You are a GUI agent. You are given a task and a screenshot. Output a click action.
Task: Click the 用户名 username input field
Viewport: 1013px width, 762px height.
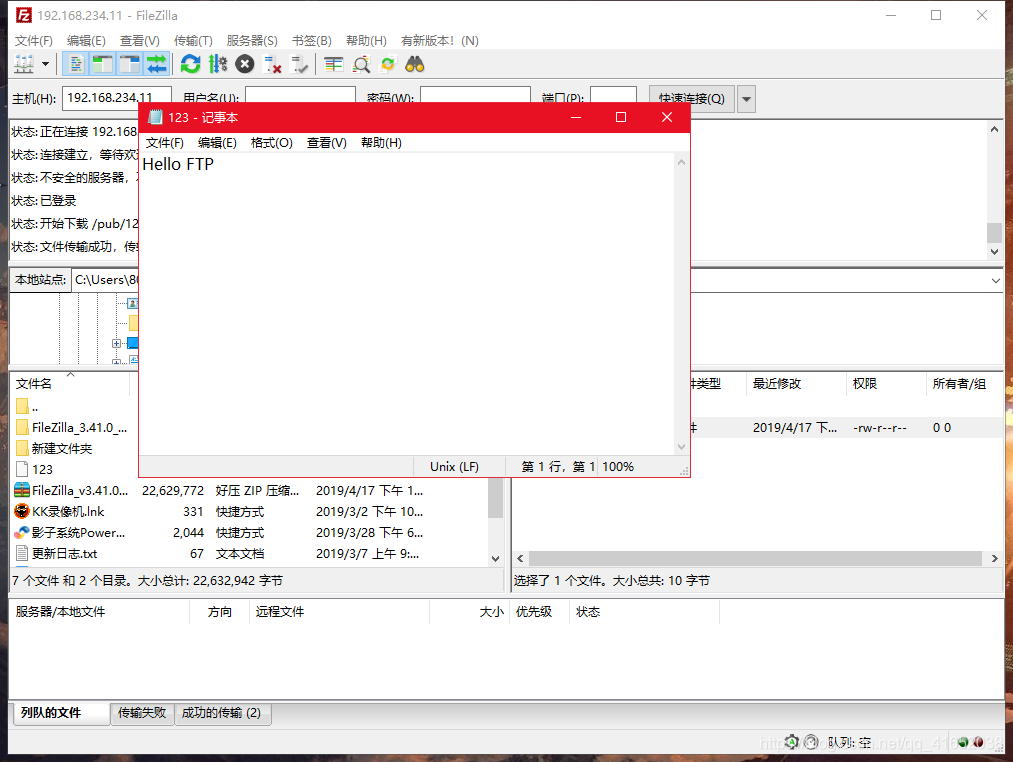[300, 95]
